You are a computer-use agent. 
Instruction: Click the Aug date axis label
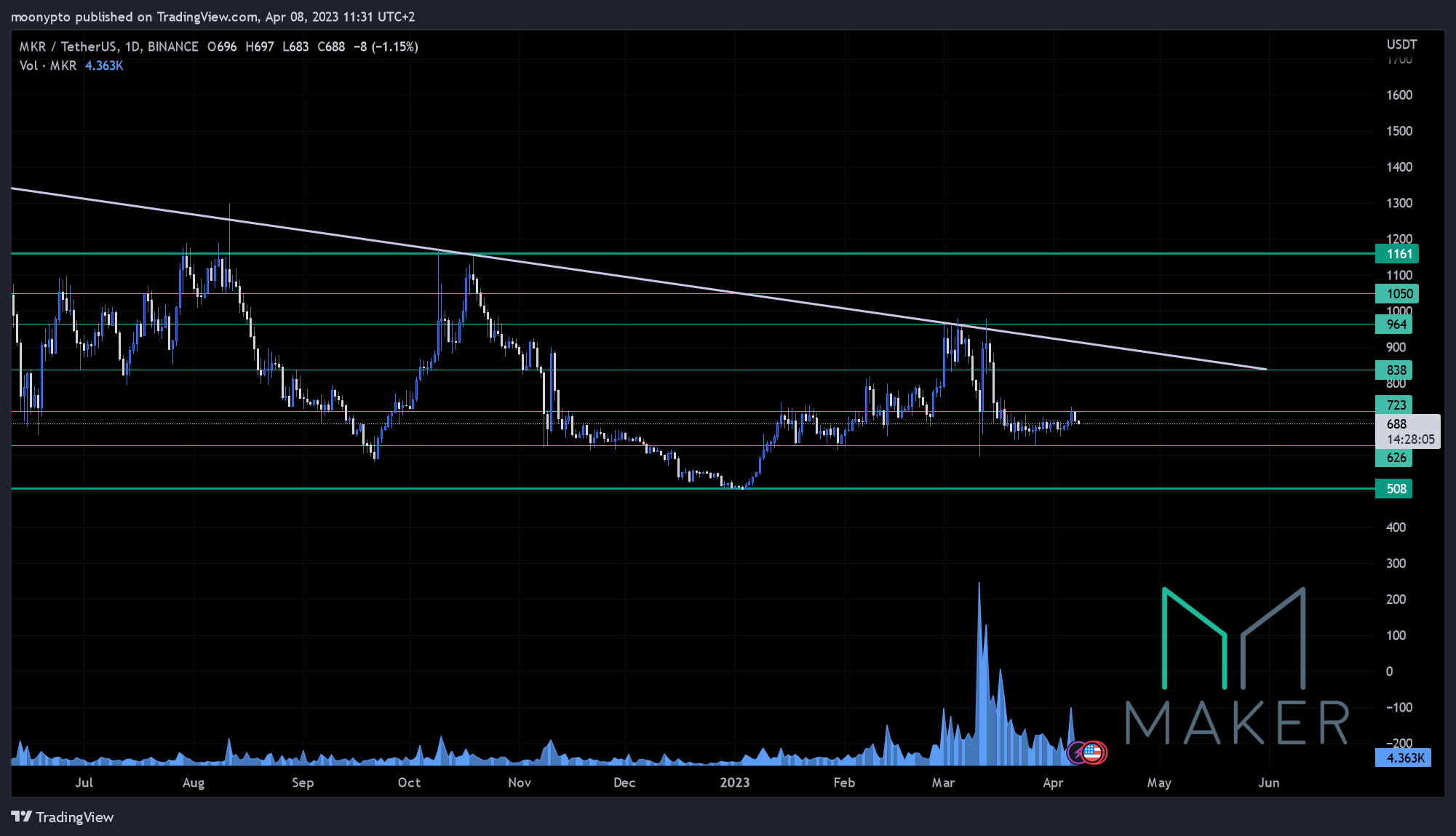194,783
